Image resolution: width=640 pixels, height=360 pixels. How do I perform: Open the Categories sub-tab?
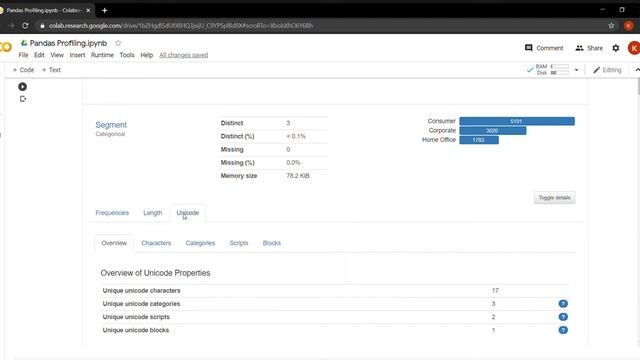[200, 243]
